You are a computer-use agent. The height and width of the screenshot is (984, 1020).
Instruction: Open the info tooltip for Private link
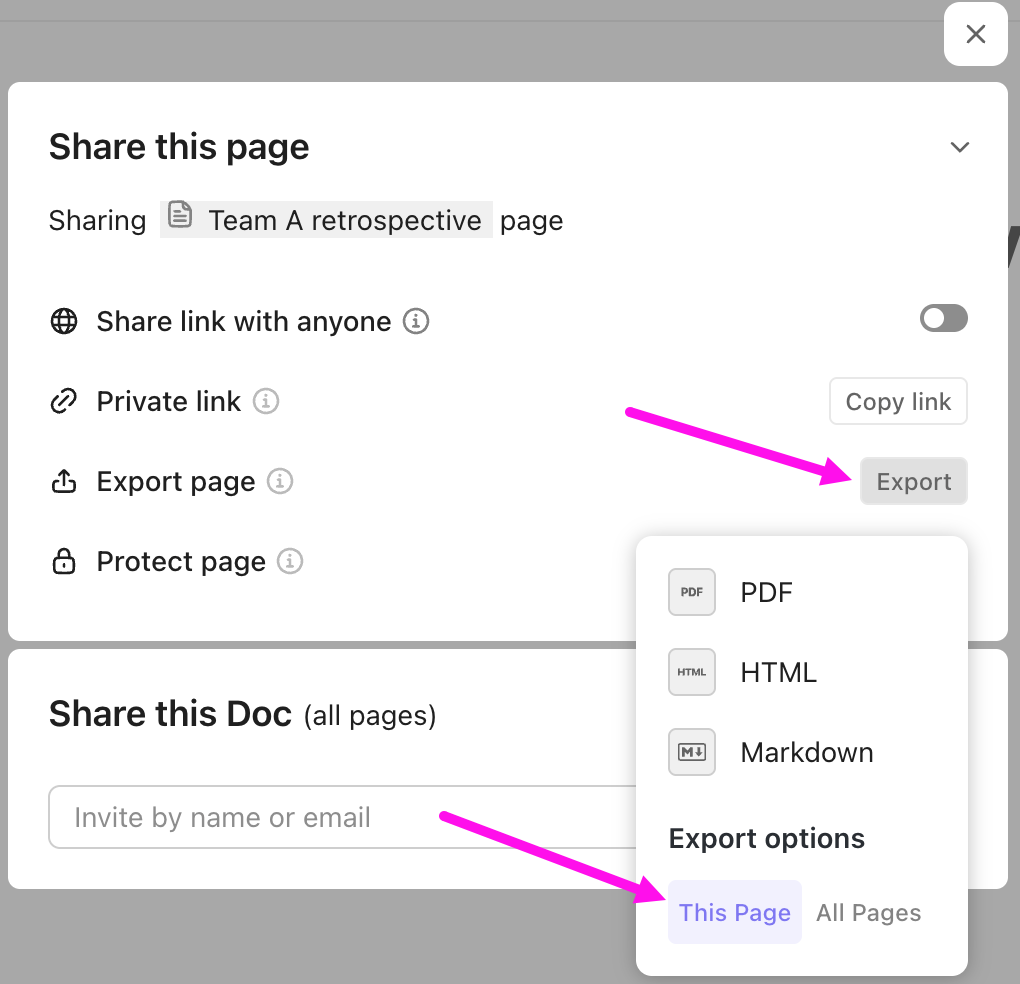point(266,401)
